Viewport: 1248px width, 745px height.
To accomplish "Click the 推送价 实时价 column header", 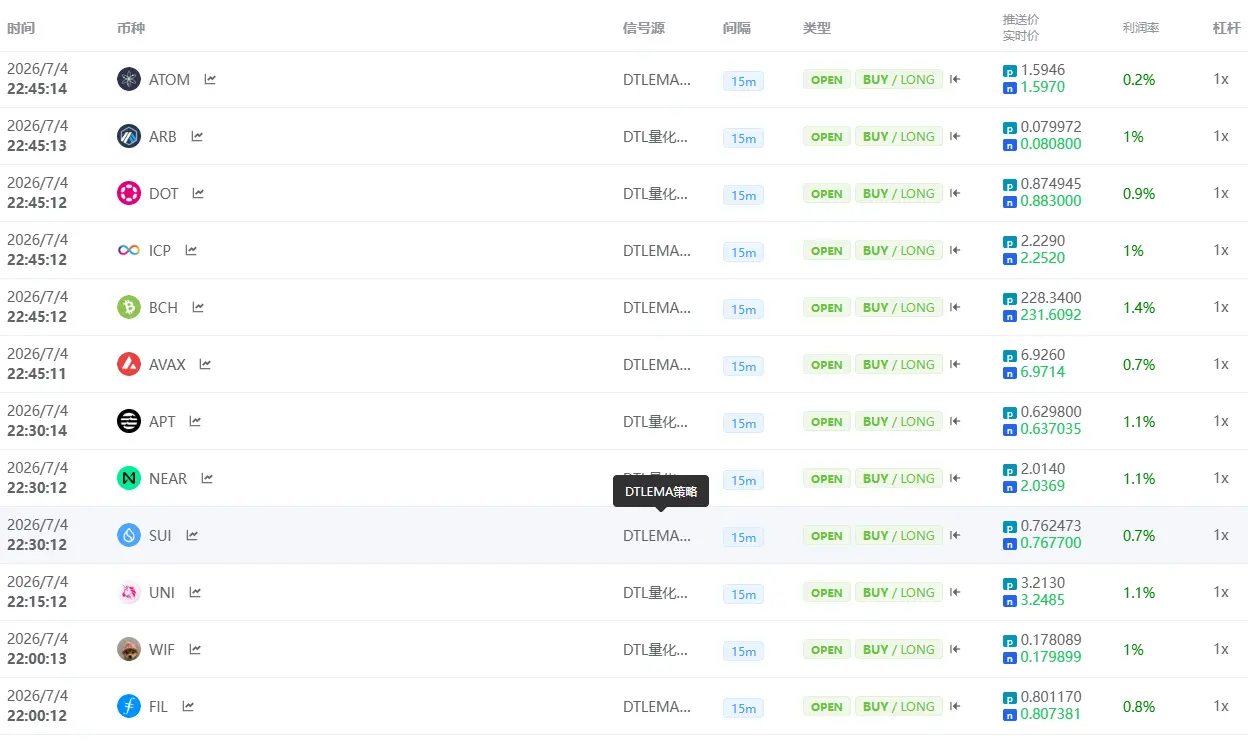I will click(x=1021, y=27).
